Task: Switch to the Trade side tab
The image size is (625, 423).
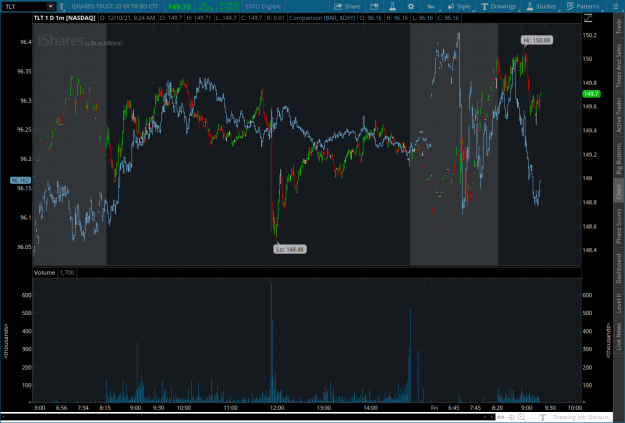Action: (619, 26)
